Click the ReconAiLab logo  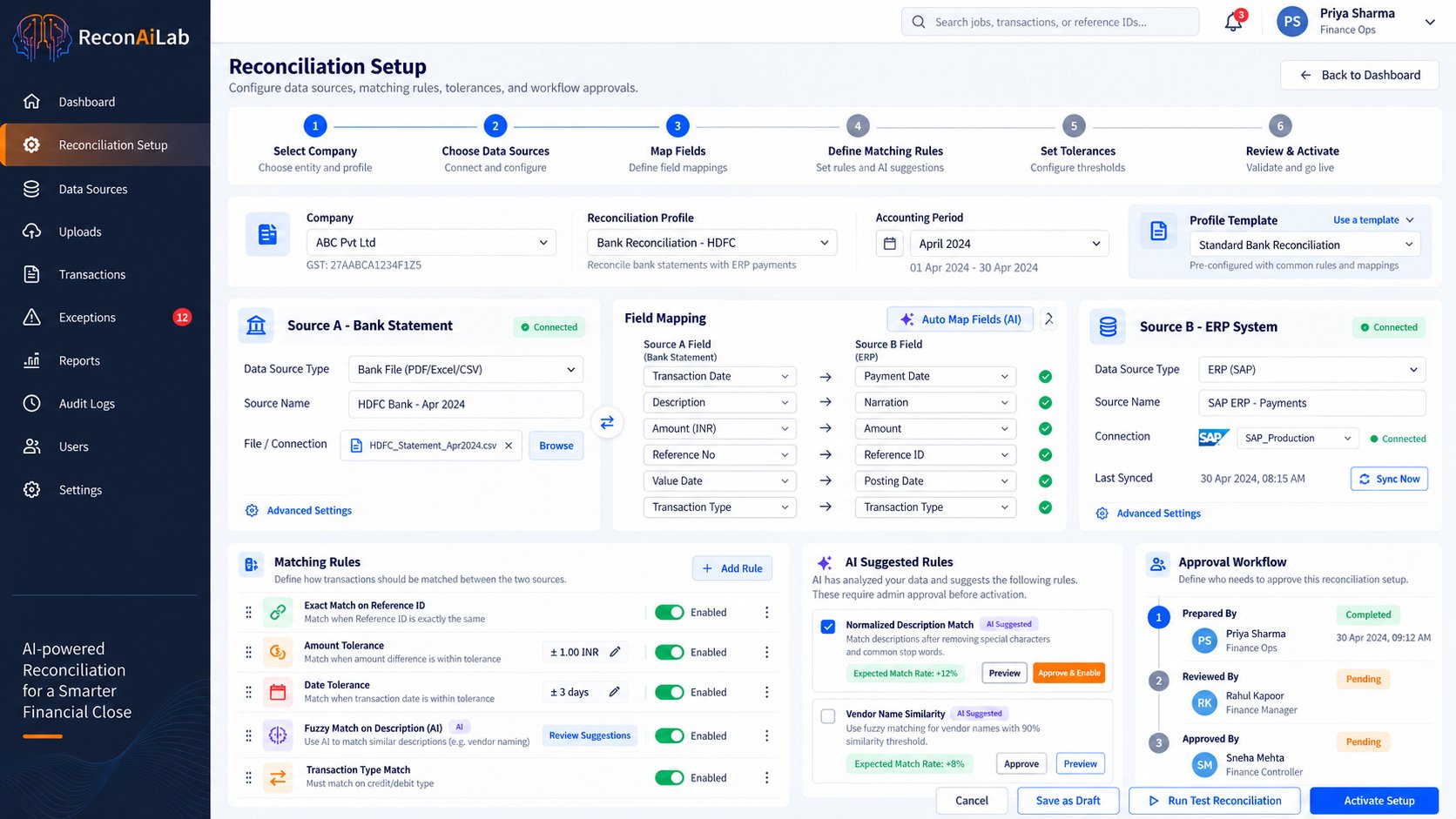[x=102, y=37]
